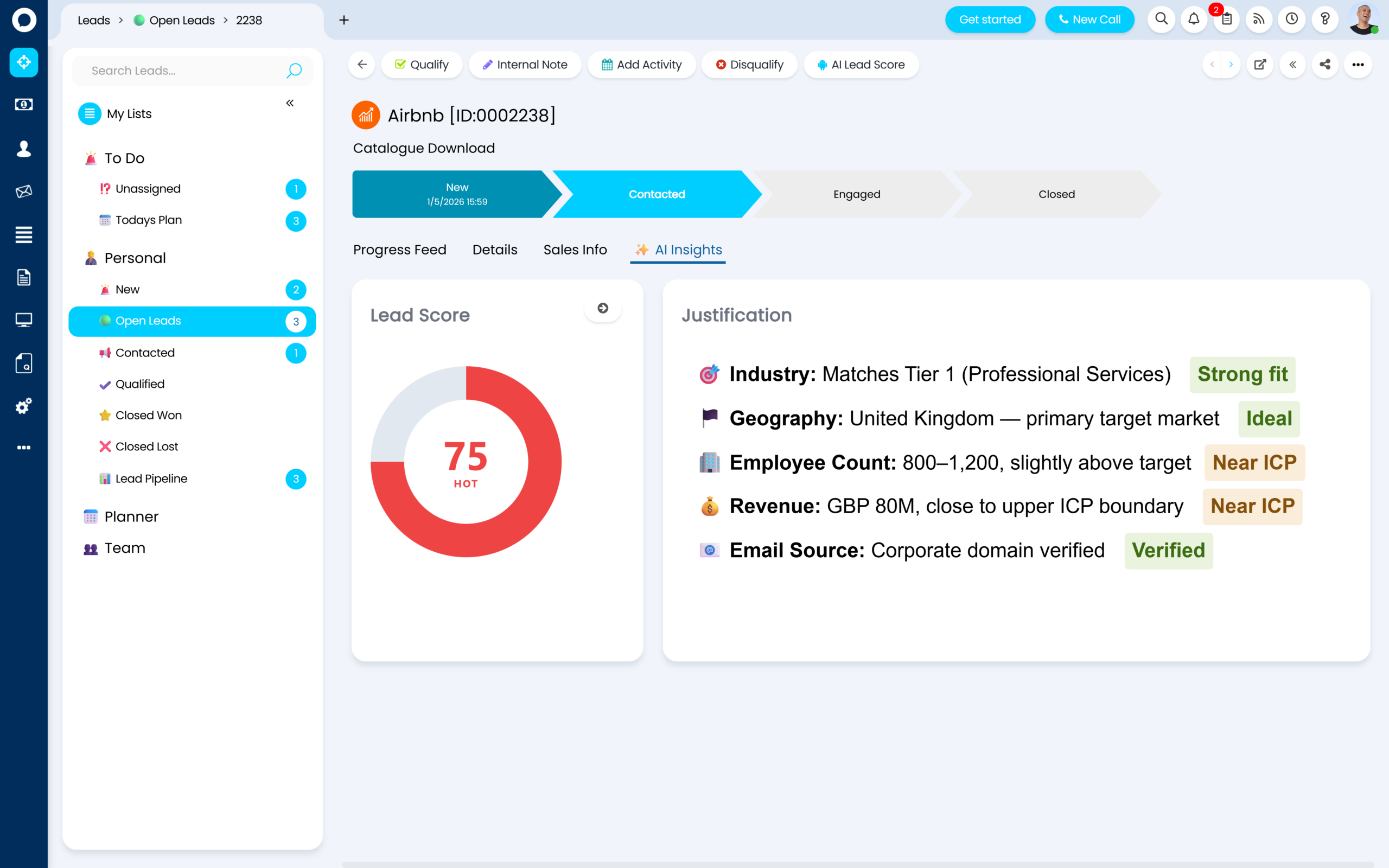This screenshot has width=1389, height=868.
Task: Open the clock history icon
Action: 1291,20
